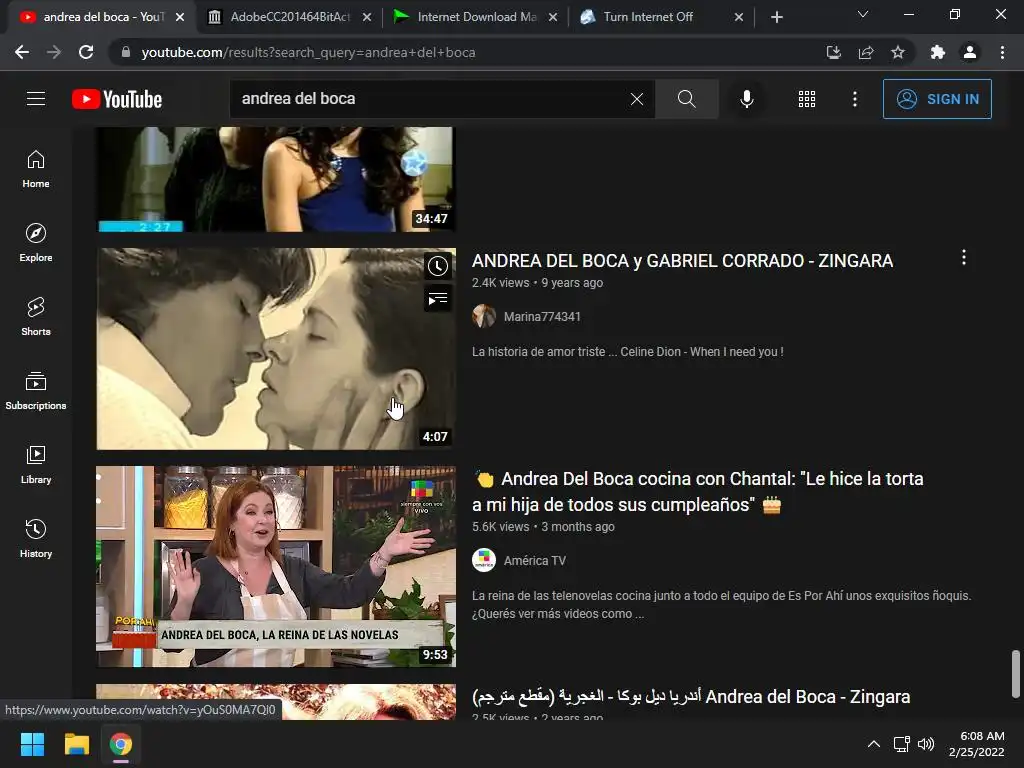Click the install app icon in address bar
This screenshot has height=768, width=1024.
[x=833, y=52]
